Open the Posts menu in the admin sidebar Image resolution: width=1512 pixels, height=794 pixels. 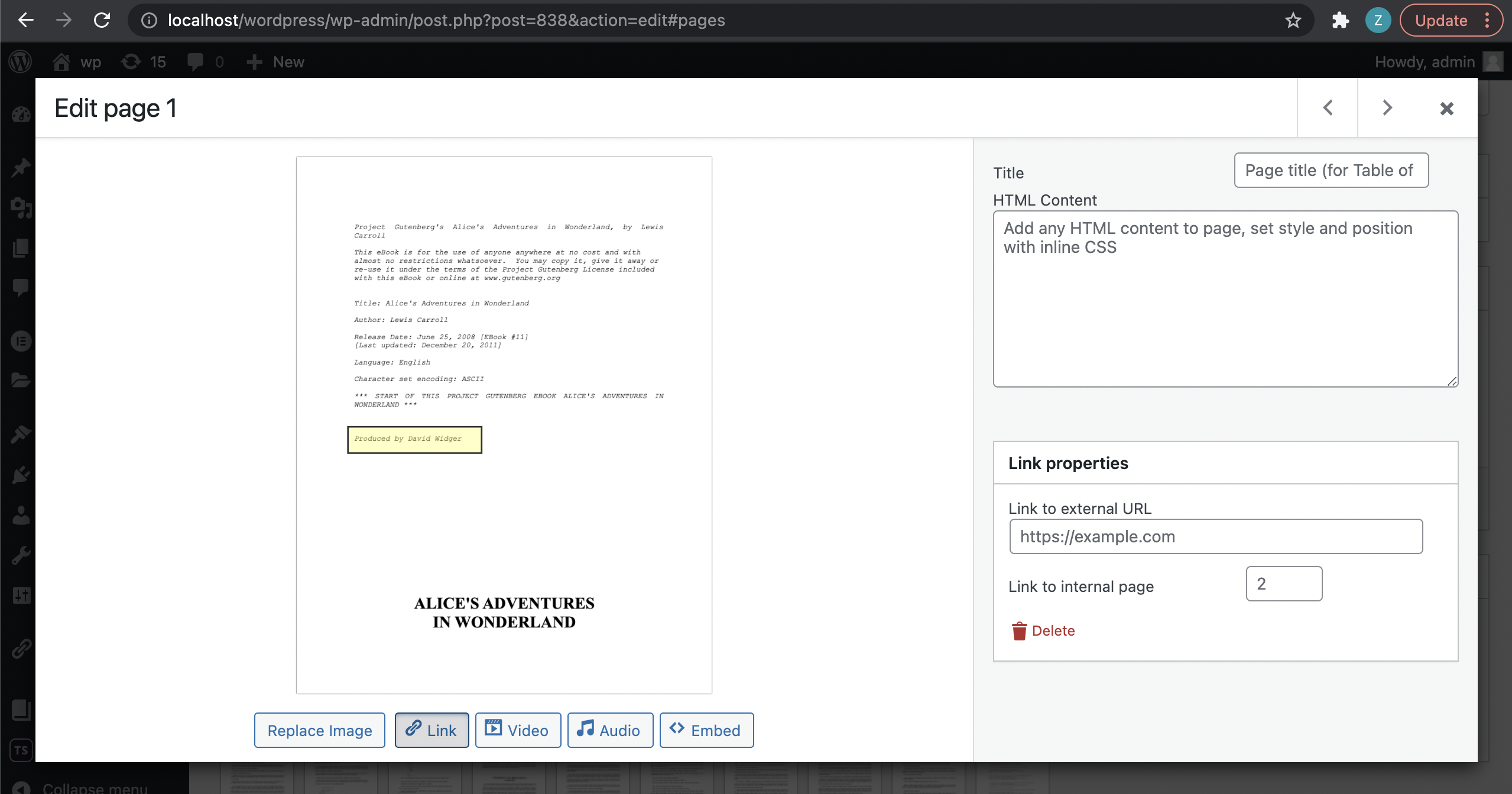[x=21, y=167]
